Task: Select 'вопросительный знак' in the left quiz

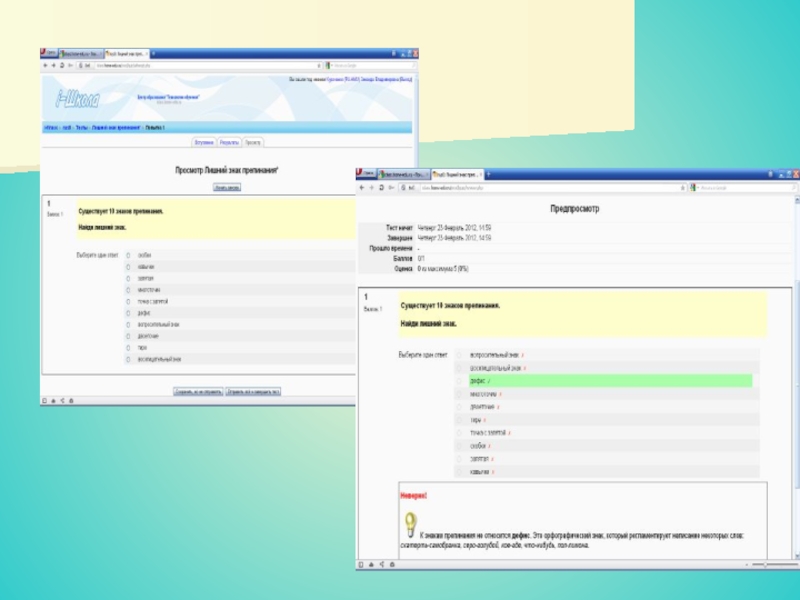Action: pos(128,324)
